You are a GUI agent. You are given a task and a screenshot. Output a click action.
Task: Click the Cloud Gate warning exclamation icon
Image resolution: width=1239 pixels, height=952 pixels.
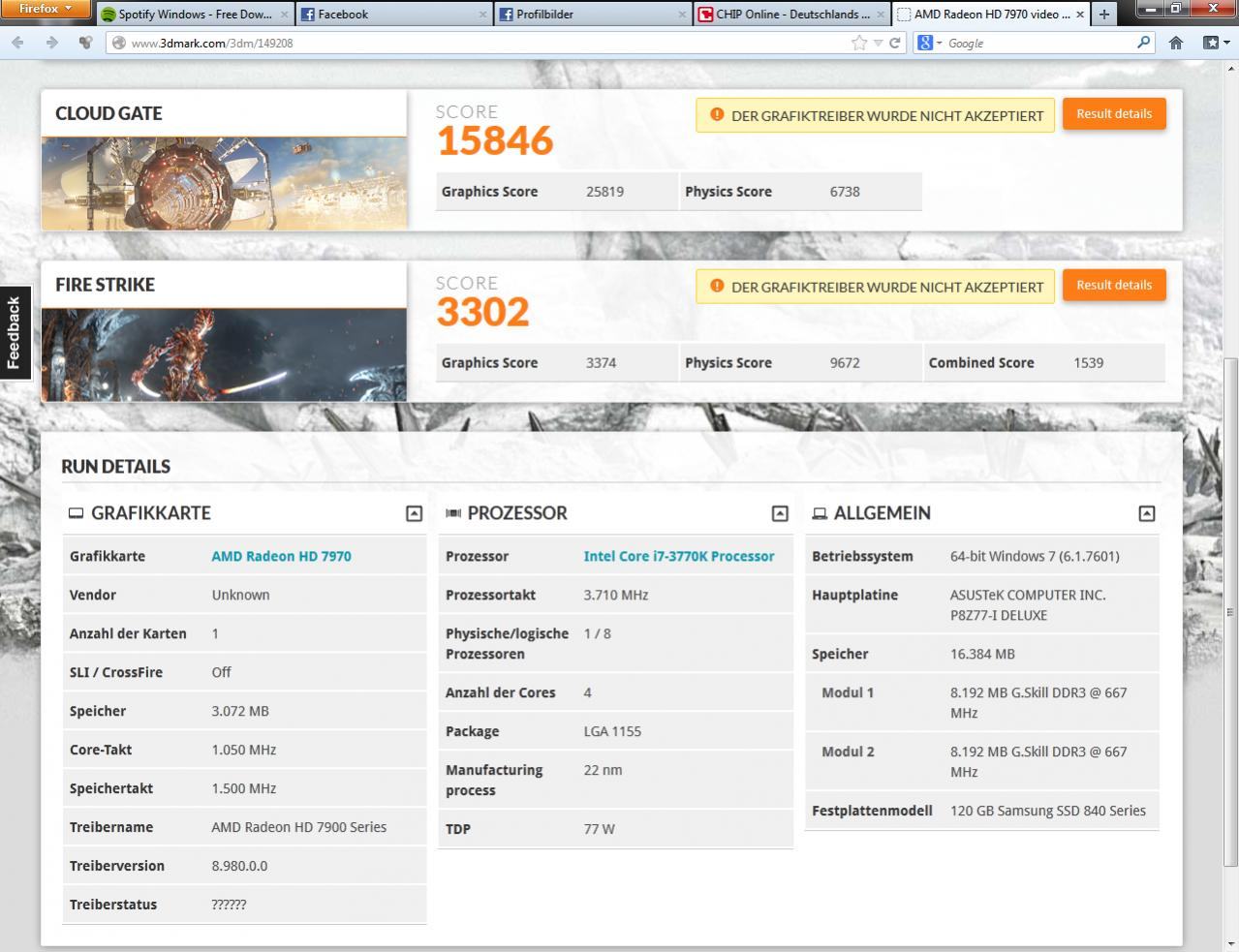(x=717, y=114)
